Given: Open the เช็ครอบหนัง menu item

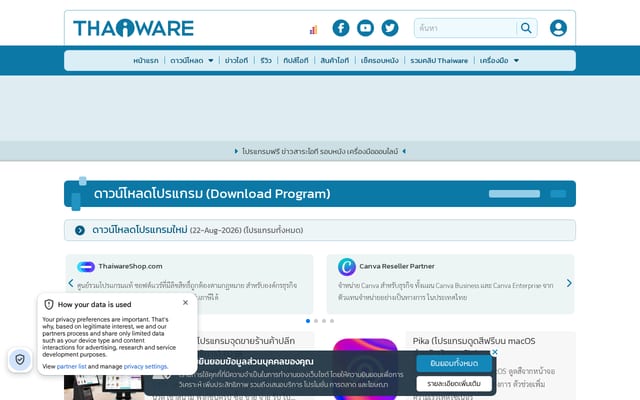Looking at the screenshot, I should point(380,60).
